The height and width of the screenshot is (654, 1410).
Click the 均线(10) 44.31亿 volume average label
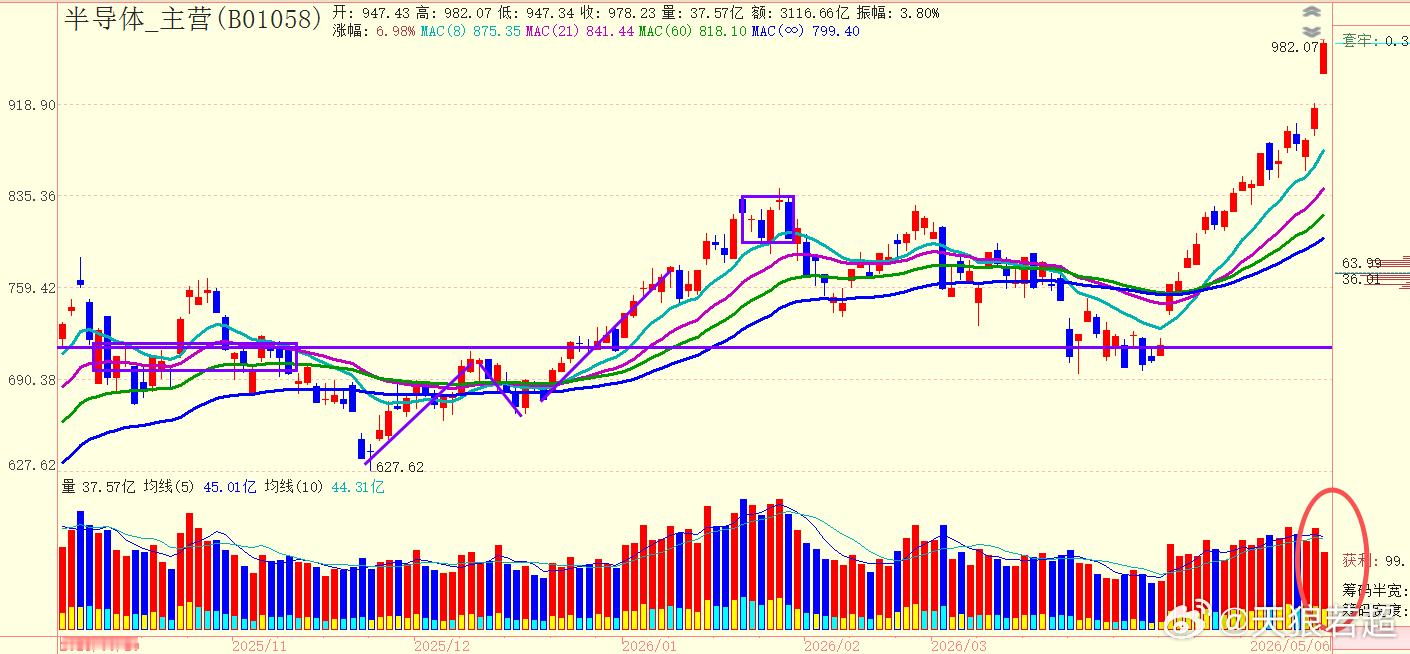(x=325, y=487)
